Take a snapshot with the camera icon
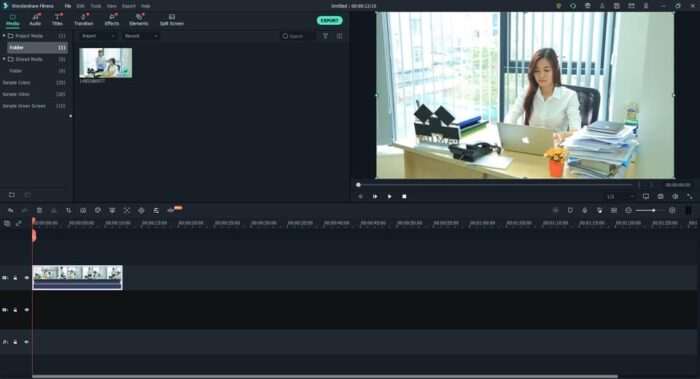Viewport: 700px width, 379px height. tap(660, 196)
